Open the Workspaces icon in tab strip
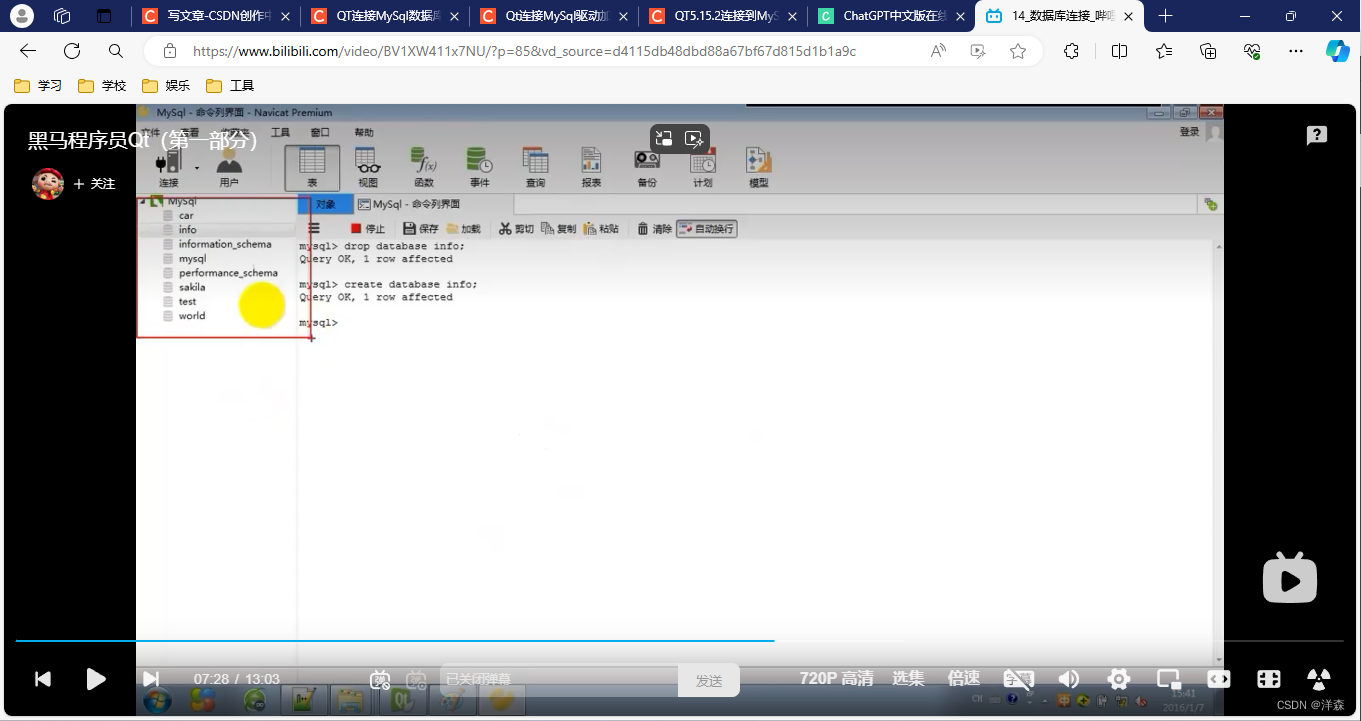Image resolution: width=1361 pixels, height=721 pixels. 62,16
